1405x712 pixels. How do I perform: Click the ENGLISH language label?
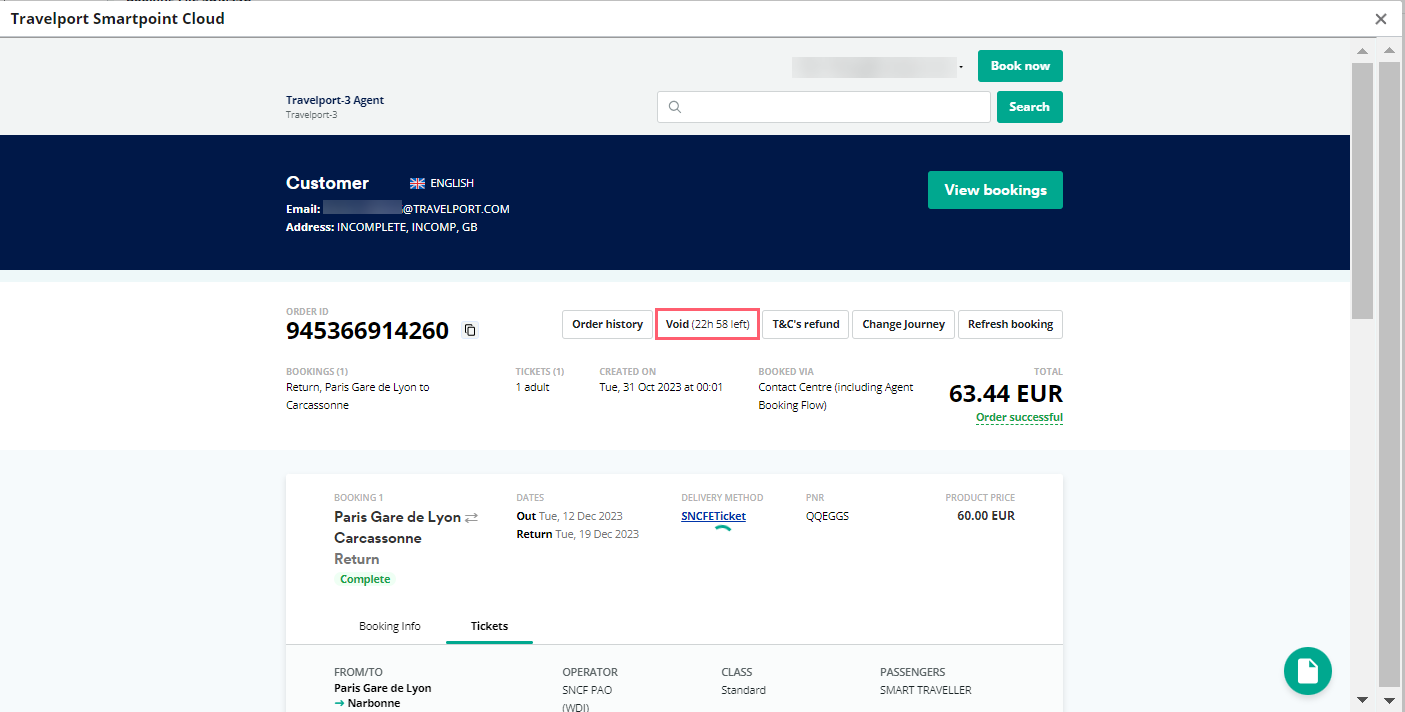pyautogui.click(x=452, y=183)
